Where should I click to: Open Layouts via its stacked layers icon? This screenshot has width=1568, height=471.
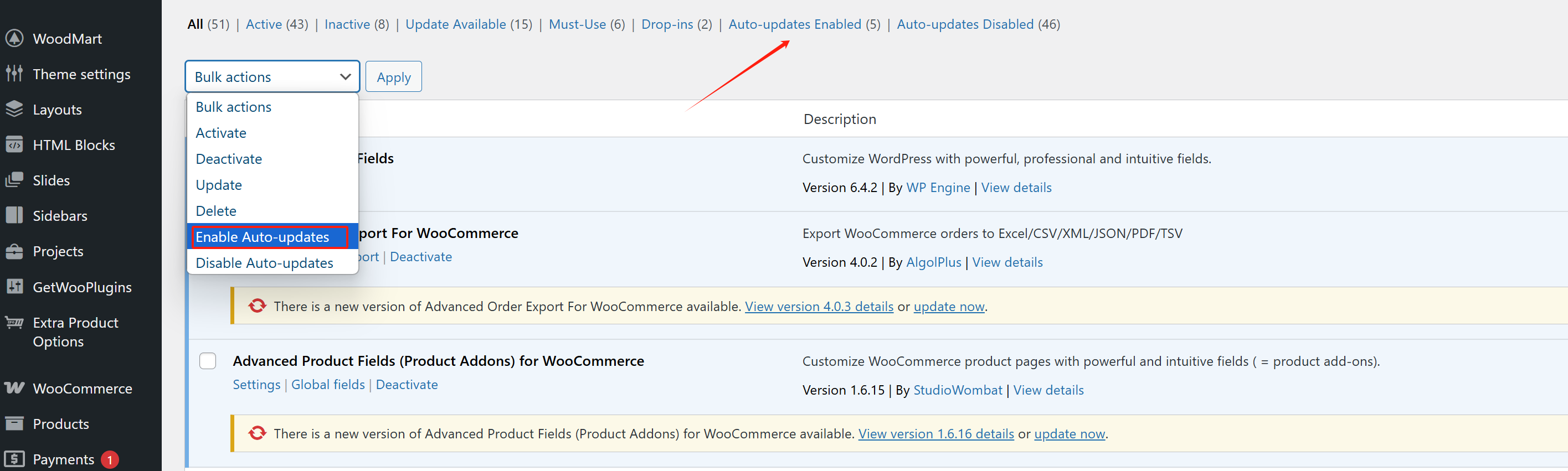pos(14,109)
